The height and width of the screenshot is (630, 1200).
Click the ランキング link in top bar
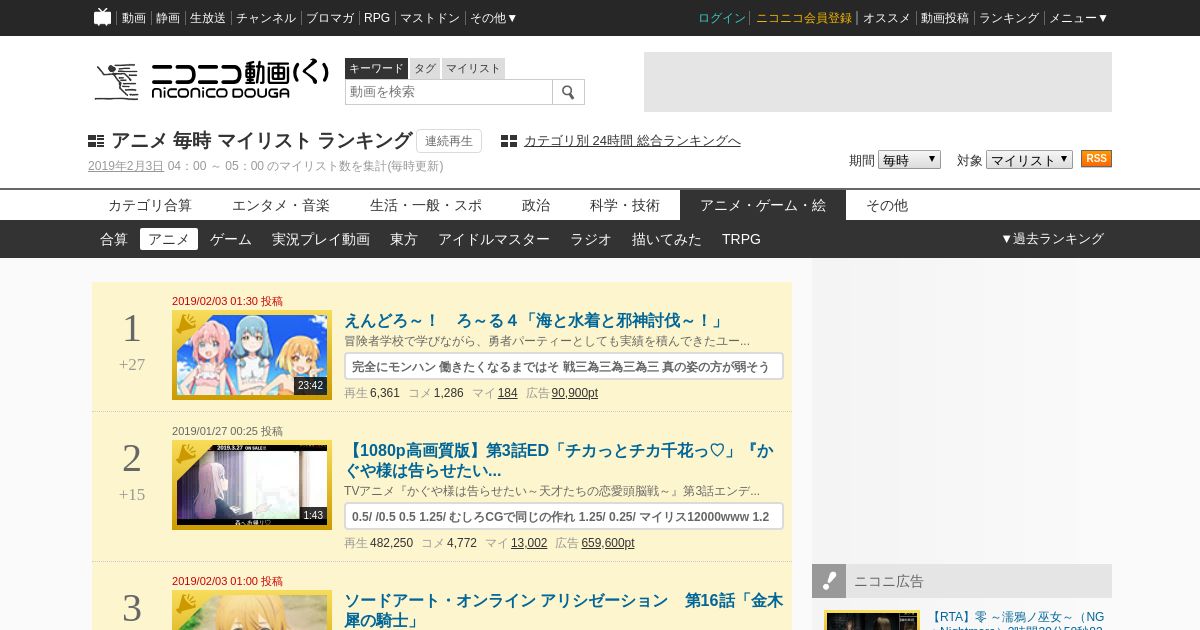click(1009, 18)
